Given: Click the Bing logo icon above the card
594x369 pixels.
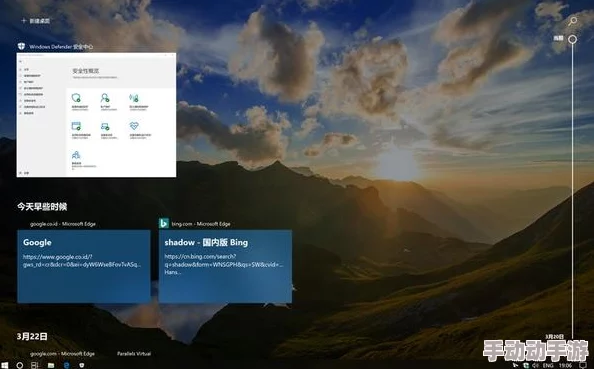Looking at the screenshot, I should pyautogui.click(x=164, y=224).
